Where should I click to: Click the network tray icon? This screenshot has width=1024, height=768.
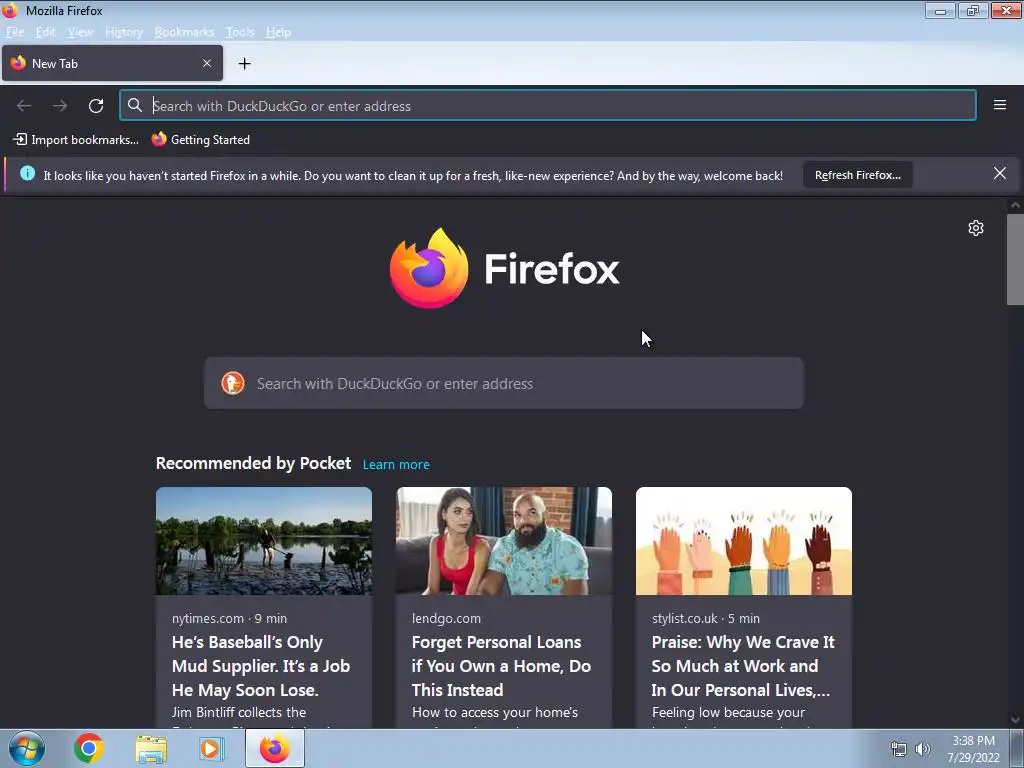(x=899, y=749)
